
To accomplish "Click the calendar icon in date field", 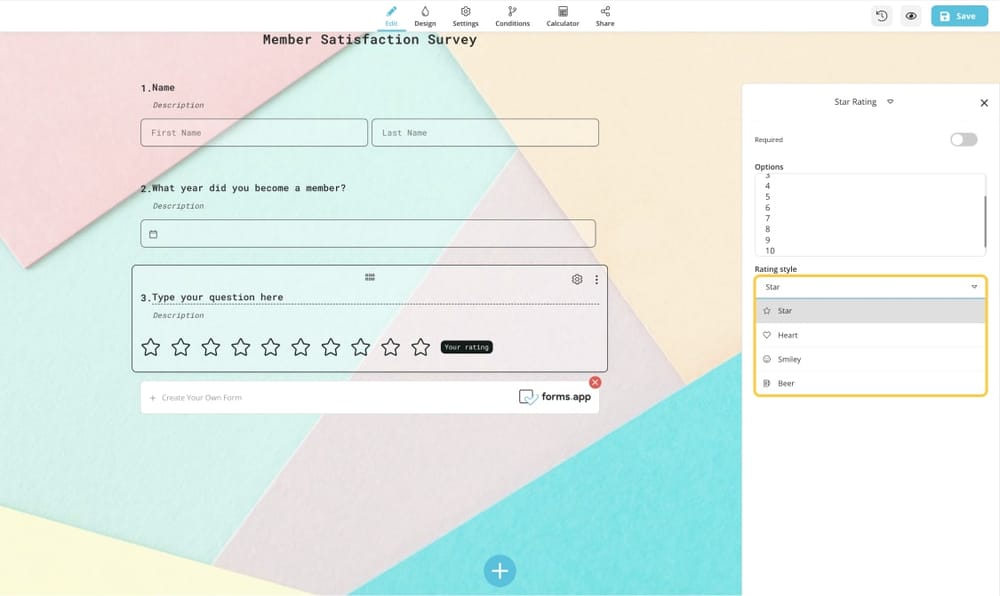I will (x=153, y=235).
